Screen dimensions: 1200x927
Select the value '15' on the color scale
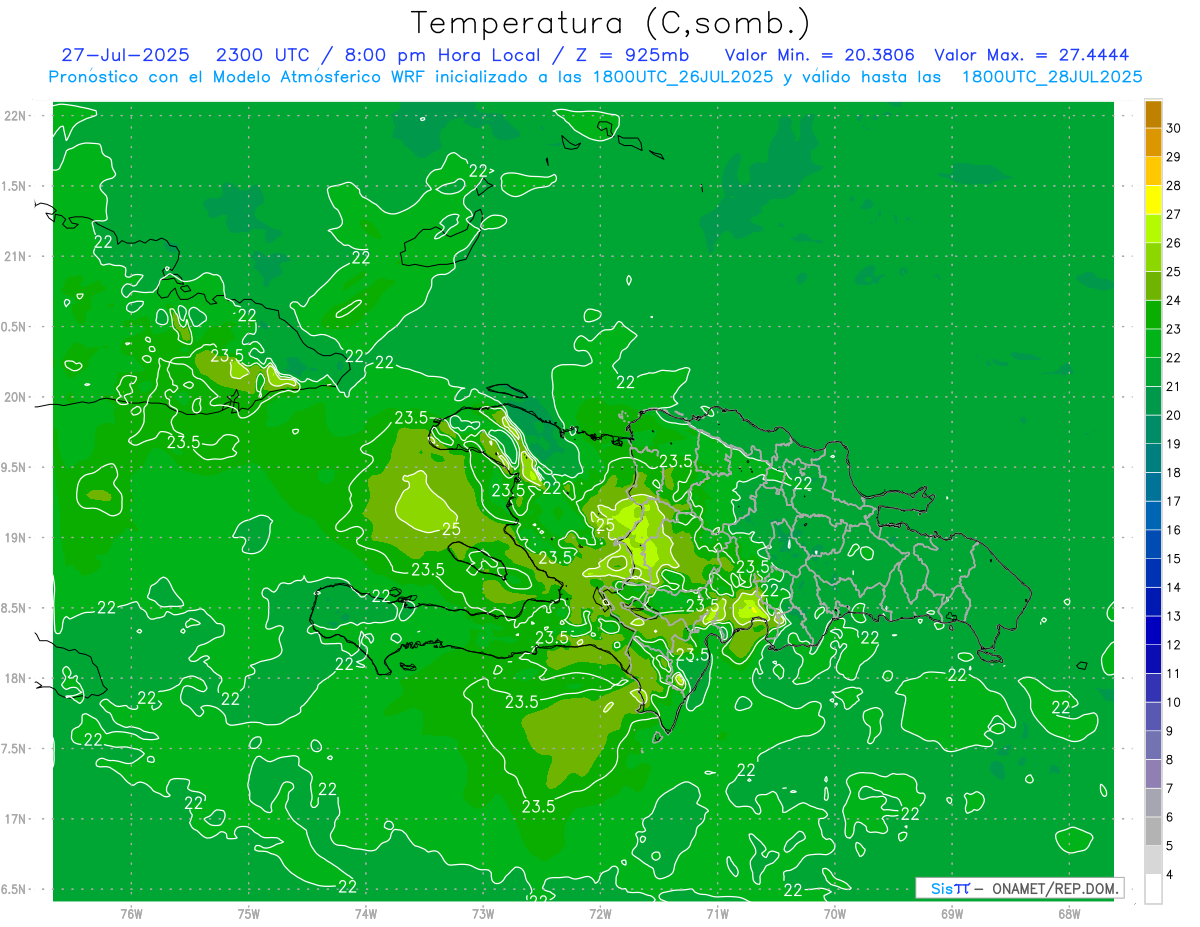coord(1174,559)
